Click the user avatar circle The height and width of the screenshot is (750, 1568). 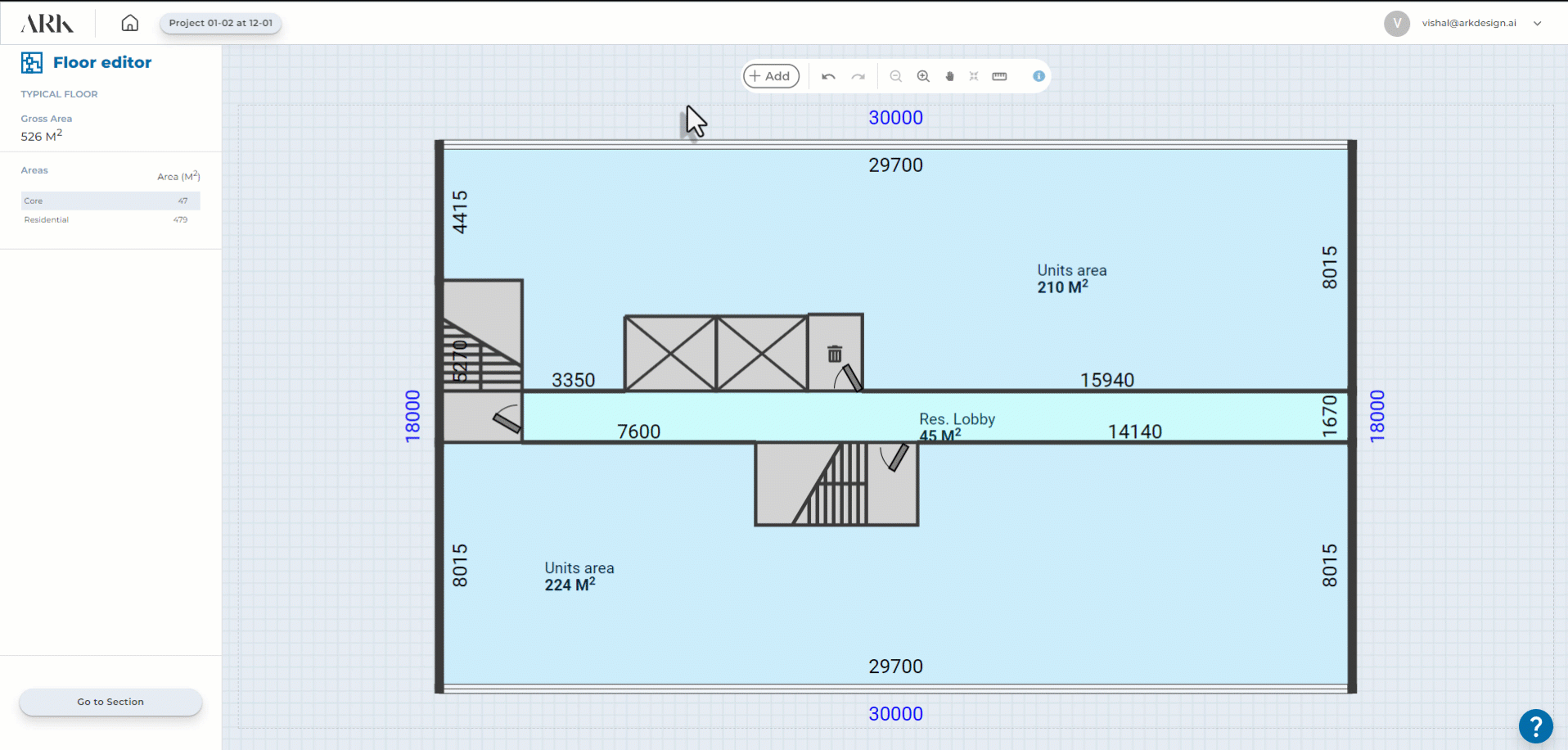click(1396, 23)
